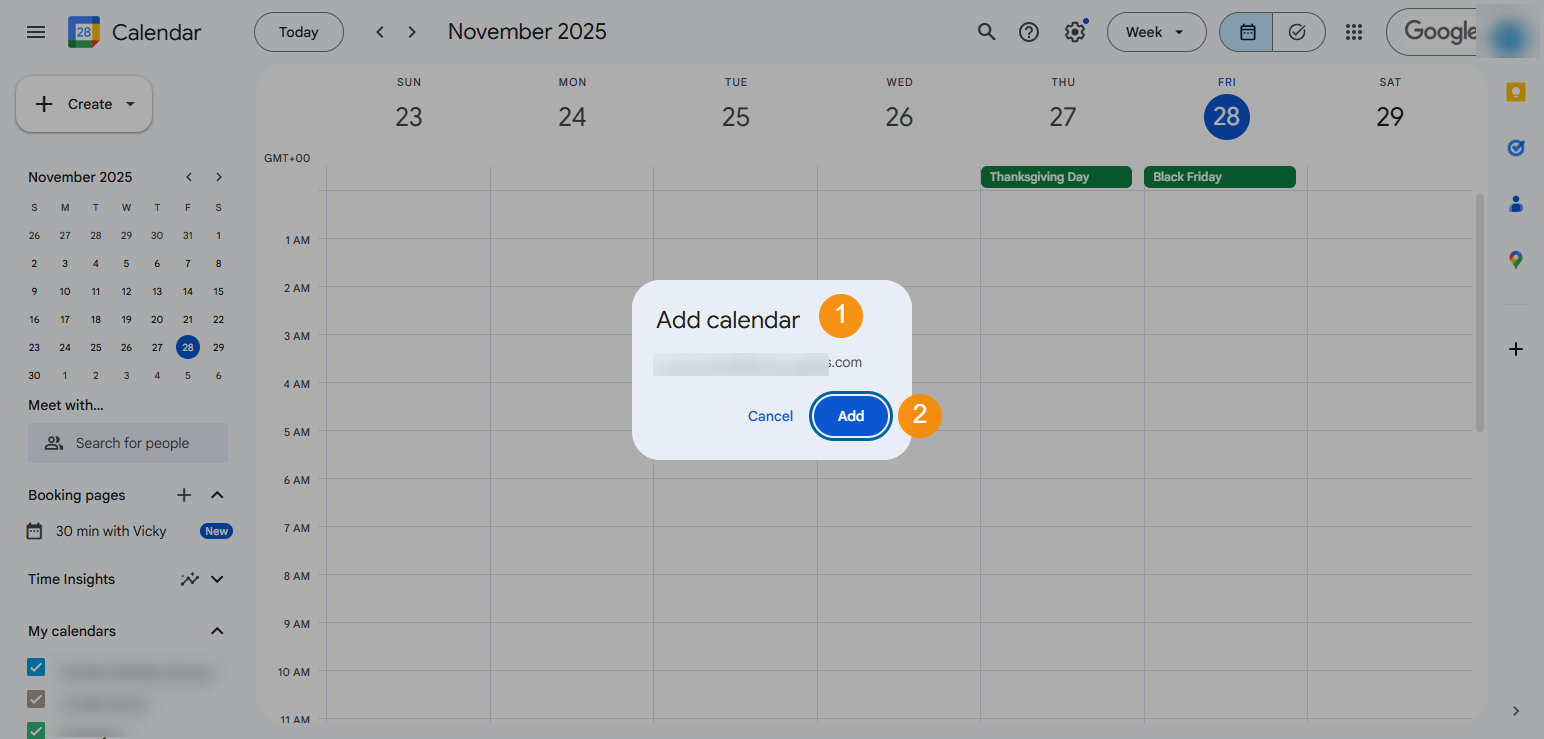Open the Google apps launcher grid
The image size is (1544, 739).
(x=1354, y=31)
